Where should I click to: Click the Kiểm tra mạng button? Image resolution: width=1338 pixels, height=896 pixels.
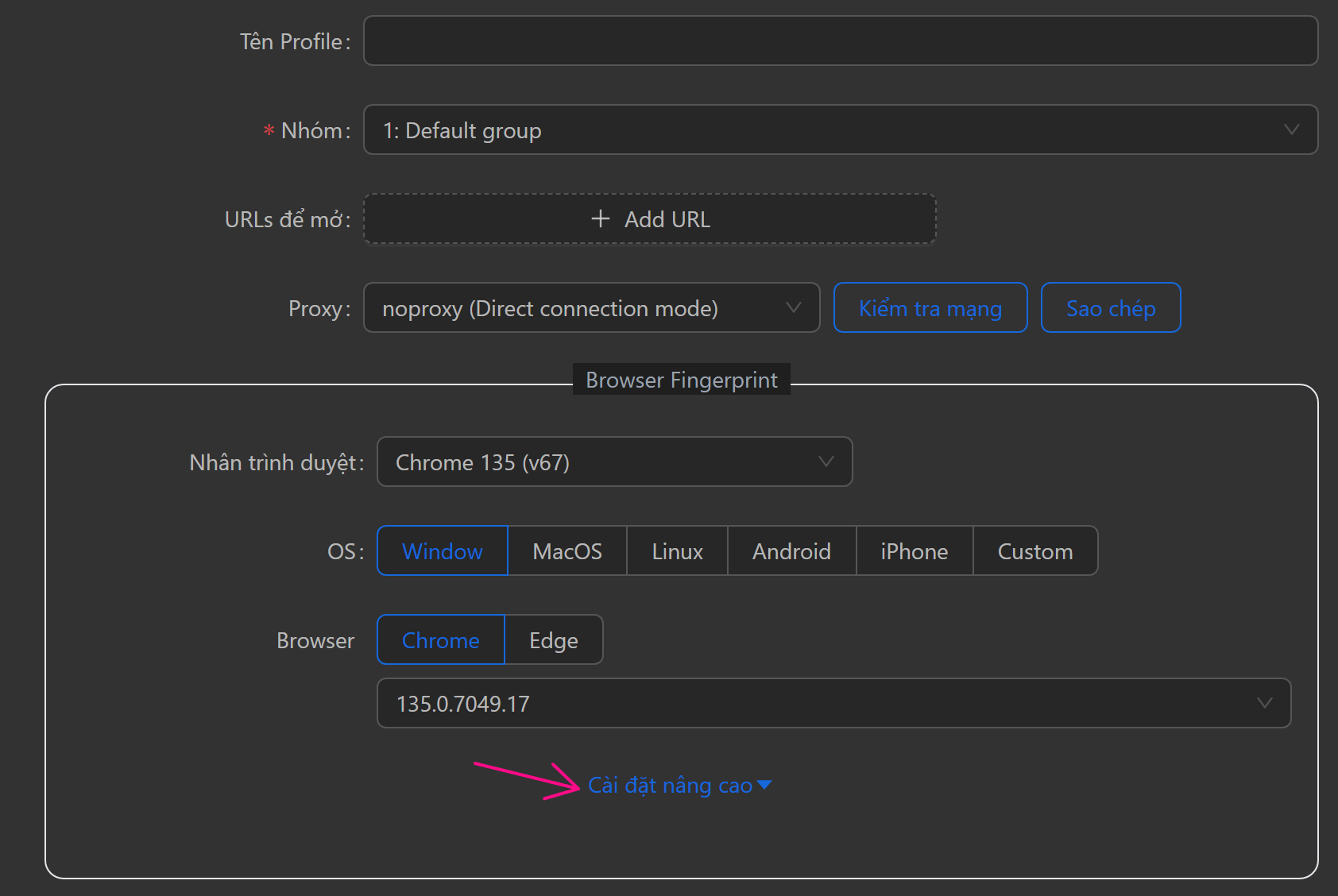[x=930, y=308]
